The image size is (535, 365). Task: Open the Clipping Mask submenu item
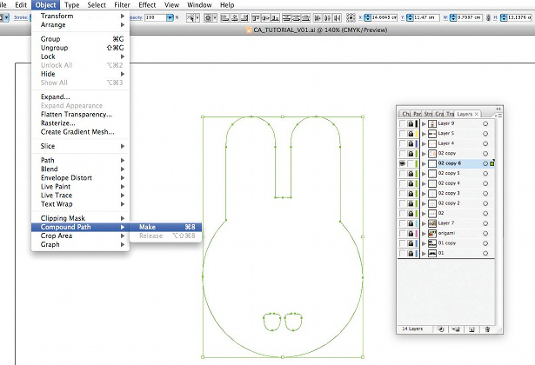pos(80,218)
